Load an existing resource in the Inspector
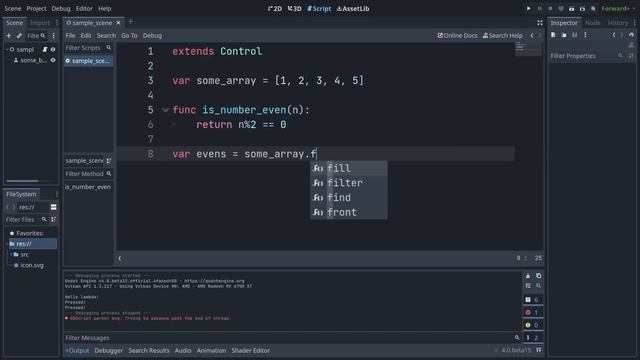 564,35
